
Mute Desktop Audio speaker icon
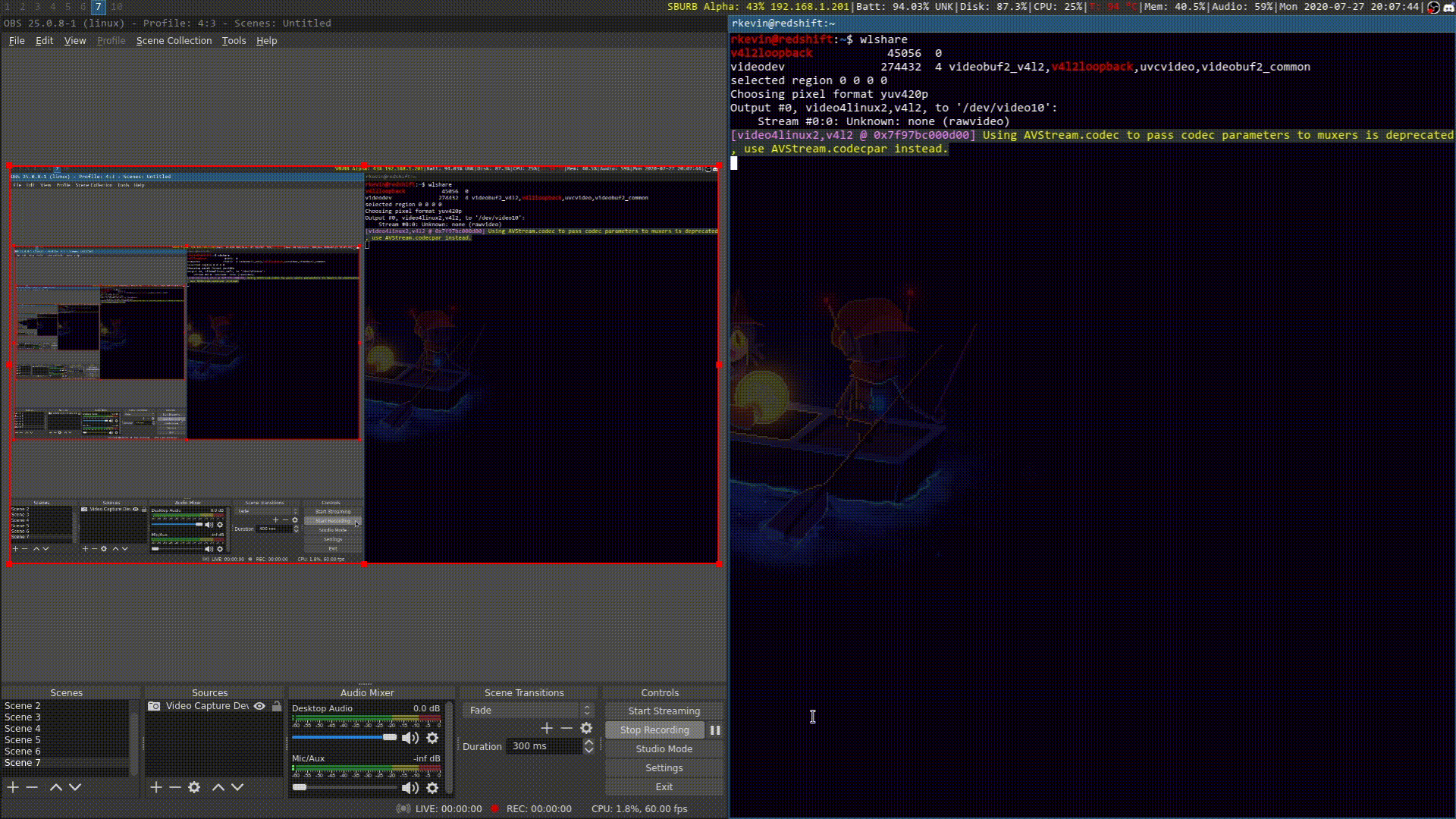409,738
